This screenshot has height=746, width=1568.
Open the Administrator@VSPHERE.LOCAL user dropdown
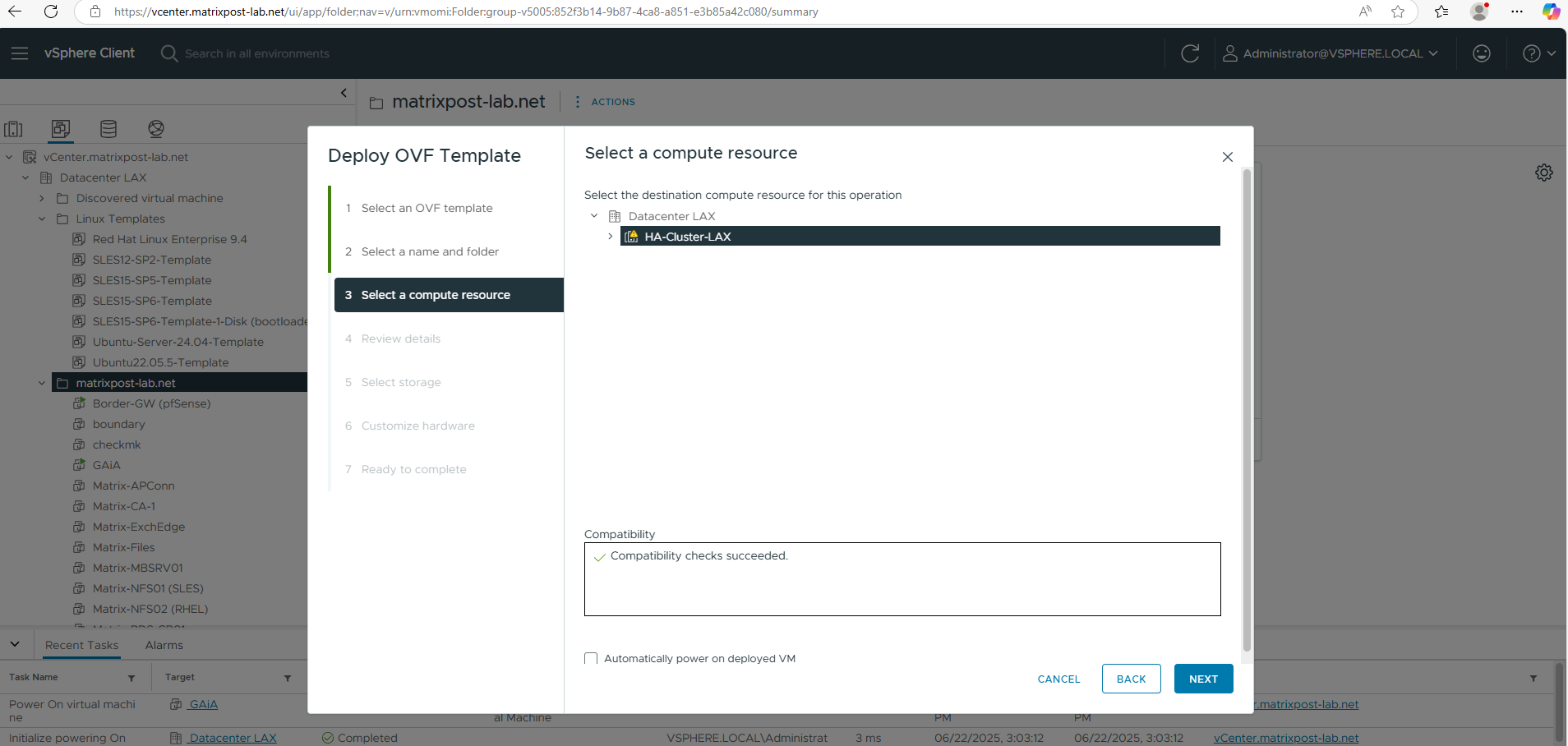(1330, 53)
